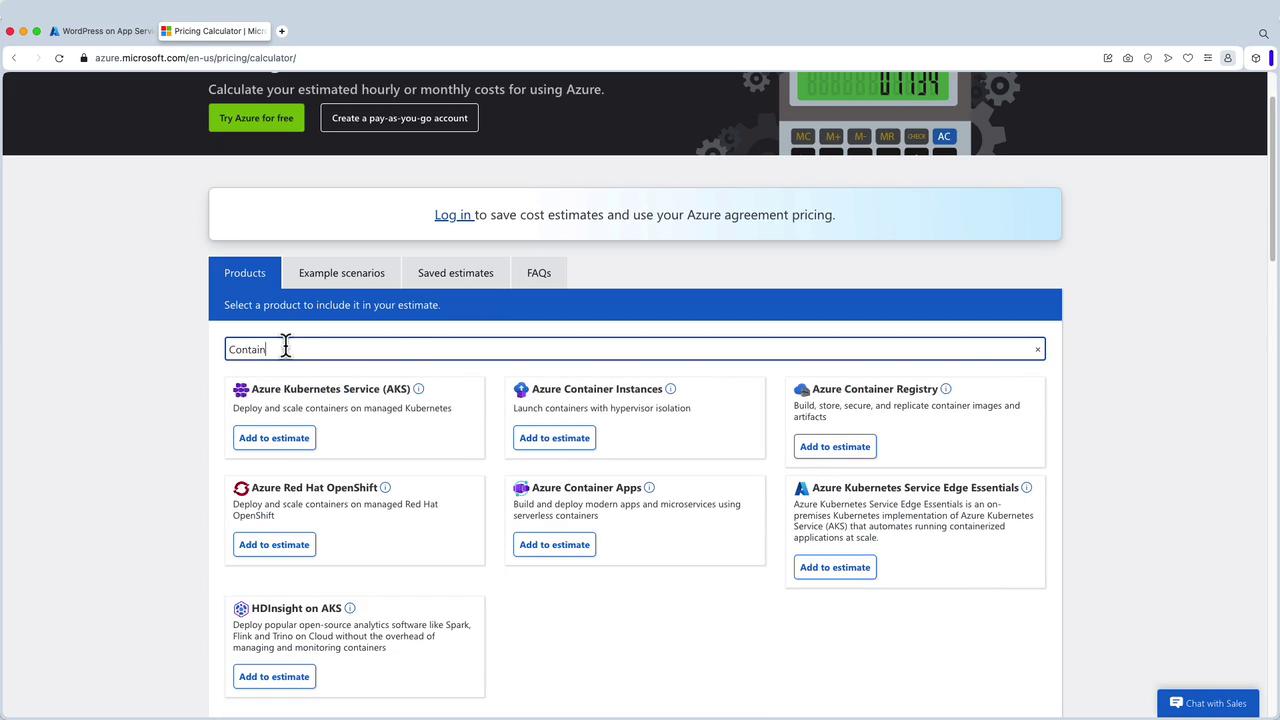Reload the page with the refresh icon

pos(59,58)
